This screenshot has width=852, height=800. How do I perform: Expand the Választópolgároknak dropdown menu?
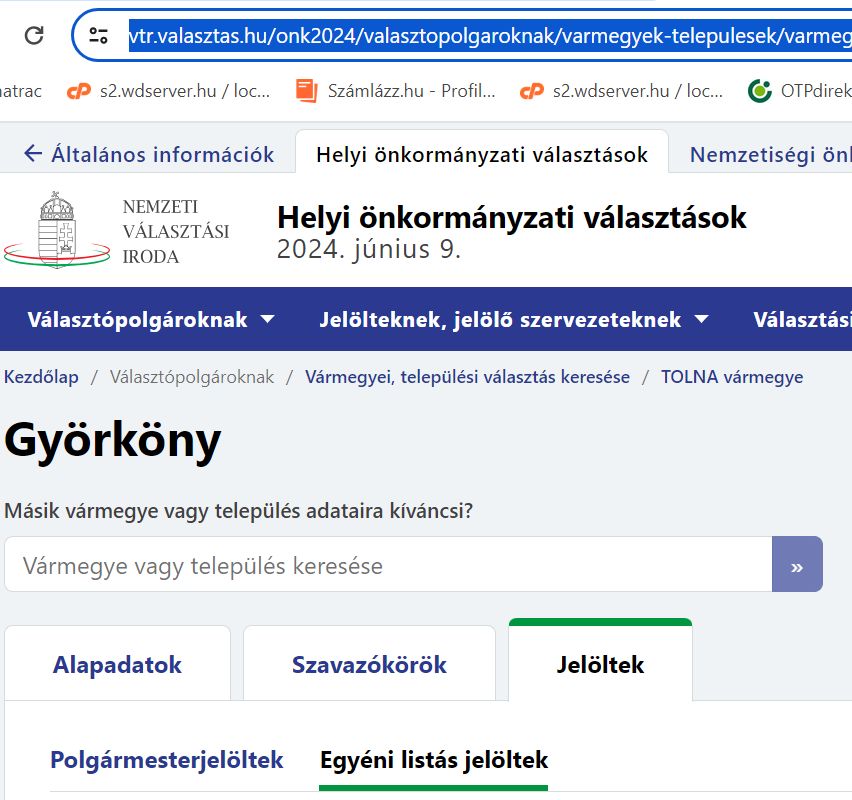click(151, 320)
